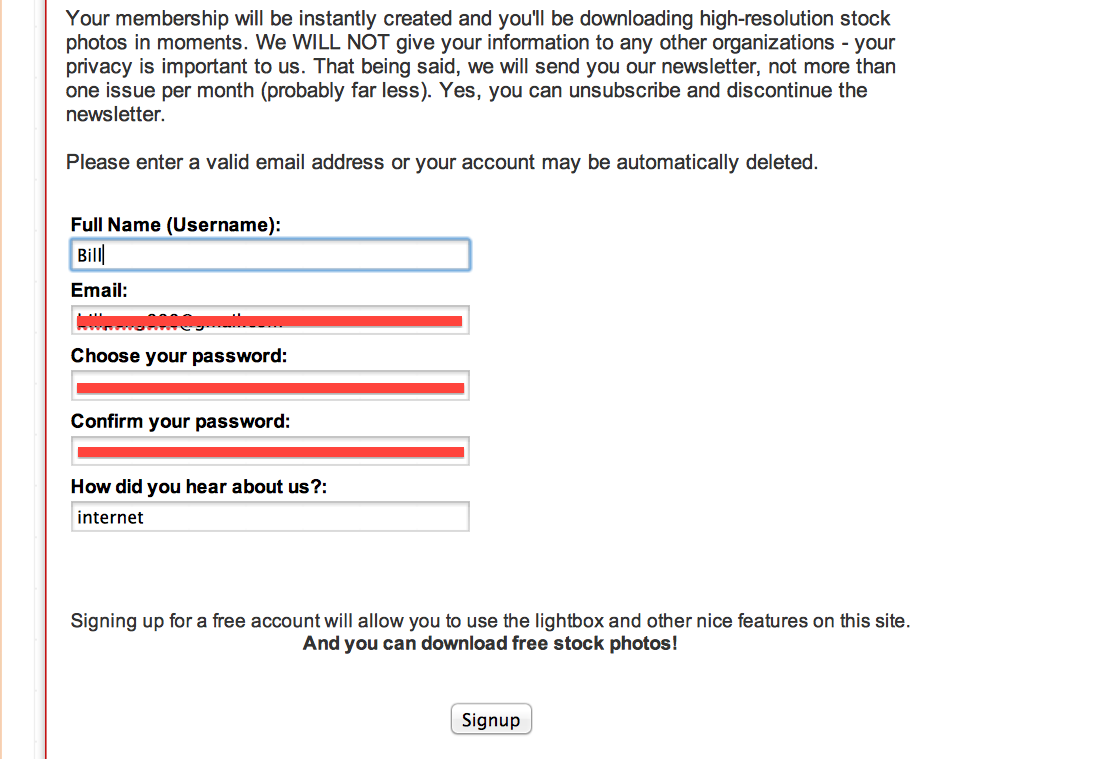Select the Choose your password field
This screenshot has width=1095, height=759.
coord(270,386)
